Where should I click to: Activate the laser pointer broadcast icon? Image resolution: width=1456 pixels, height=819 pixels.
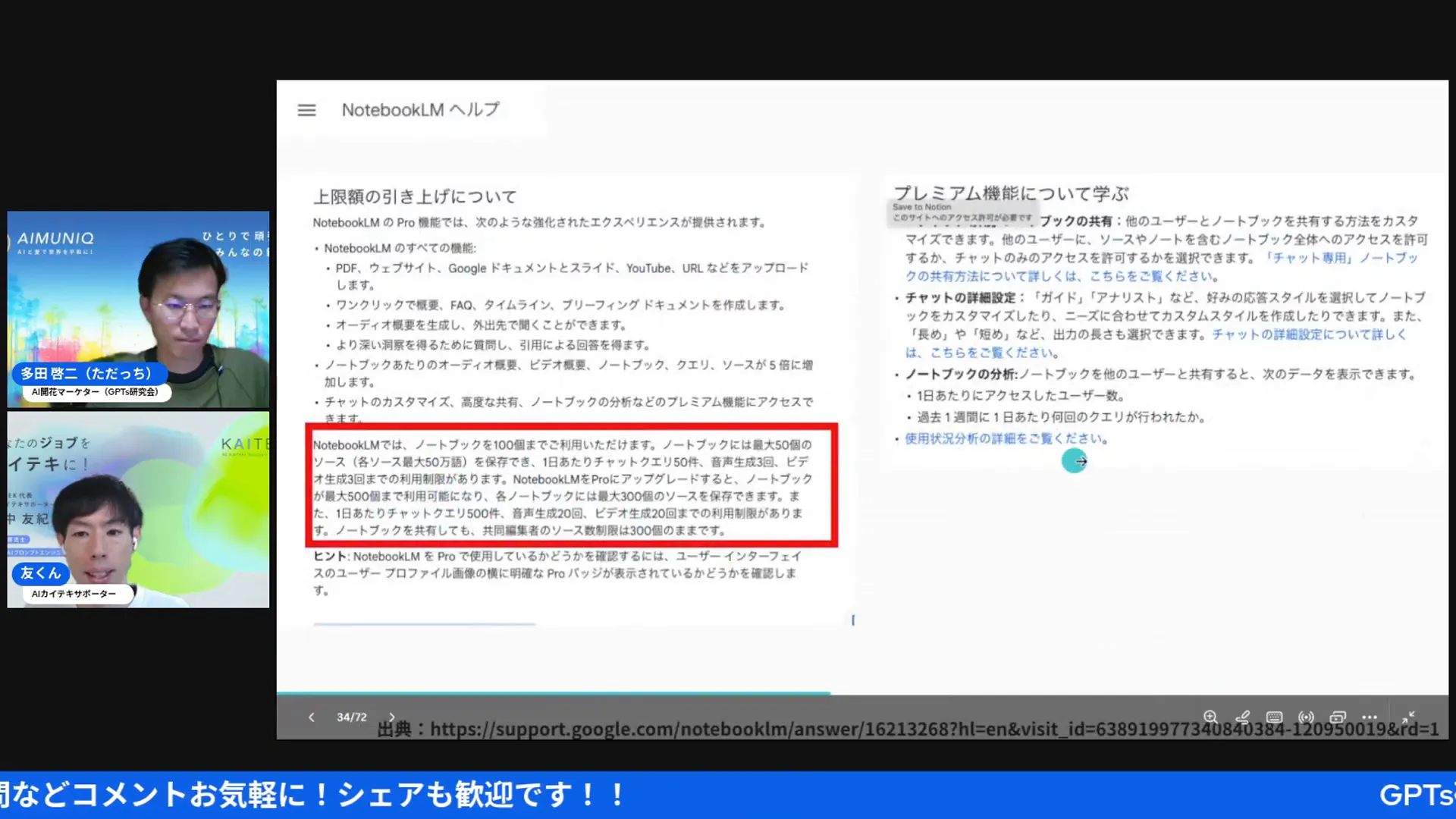point(1306,717)
